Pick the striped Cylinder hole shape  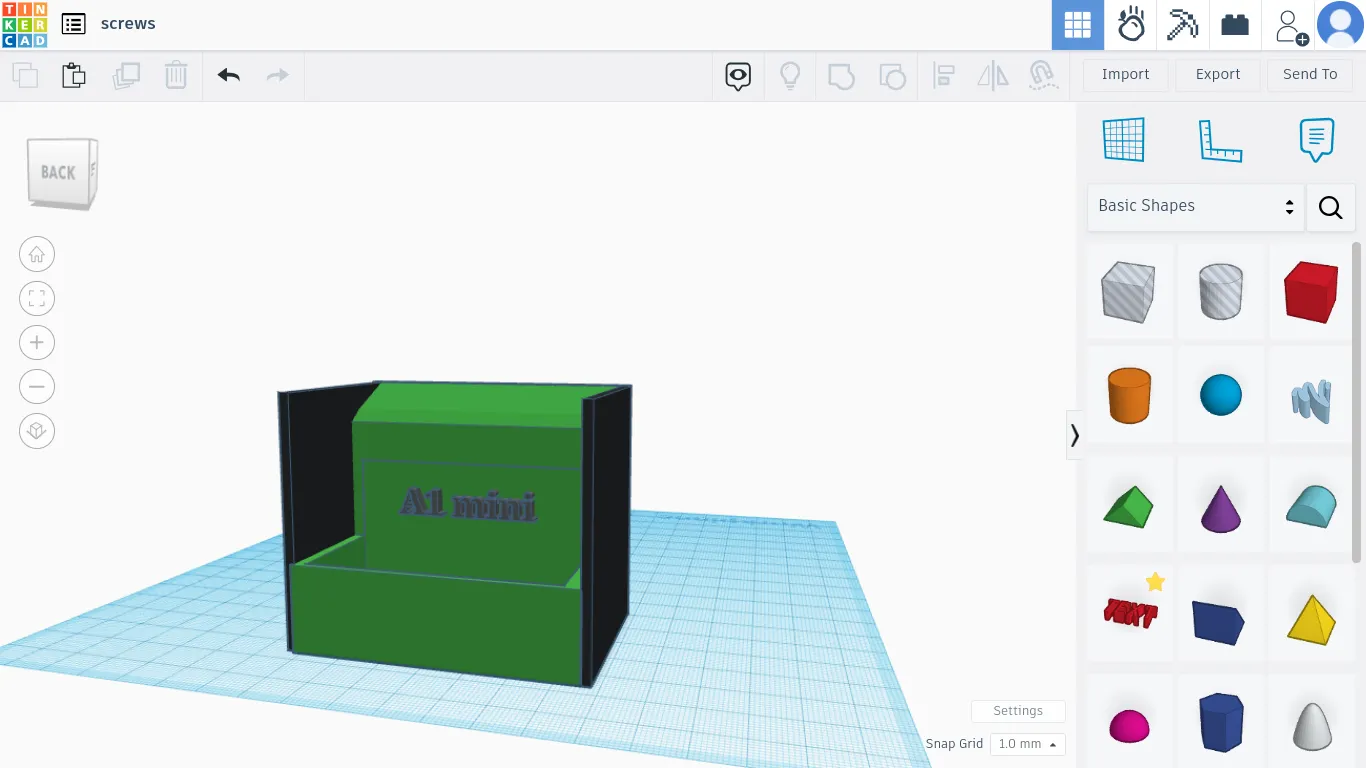click(1221, 292)
